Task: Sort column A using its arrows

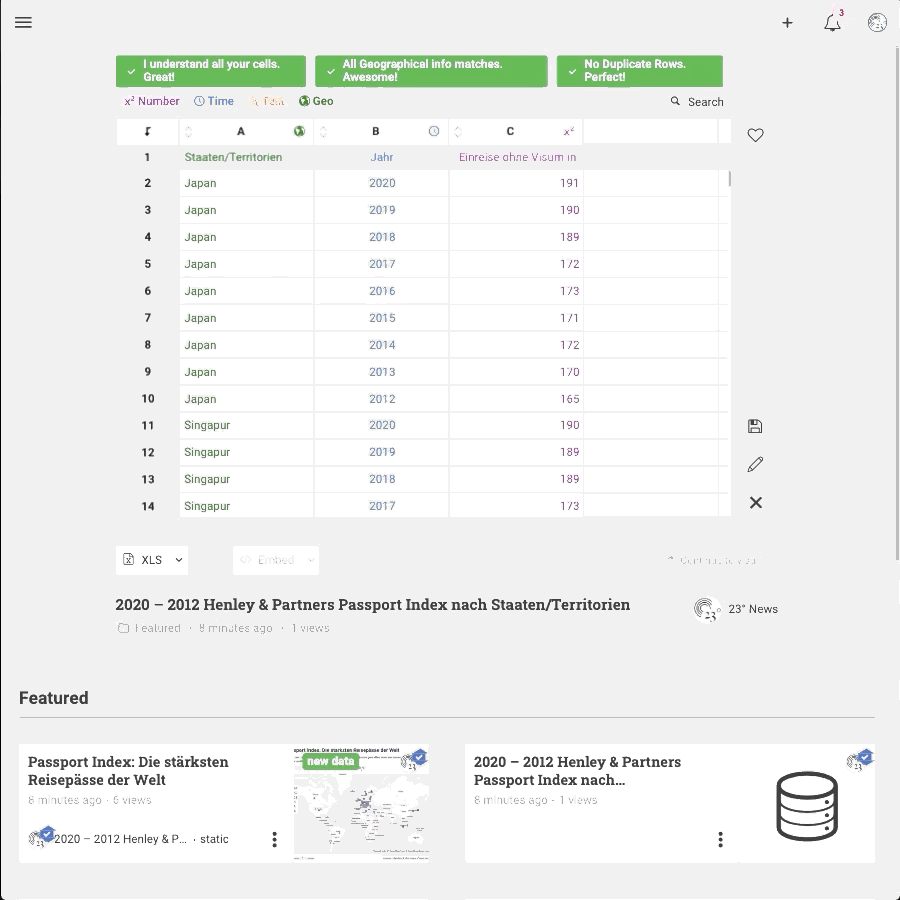Action: (188, 131)
